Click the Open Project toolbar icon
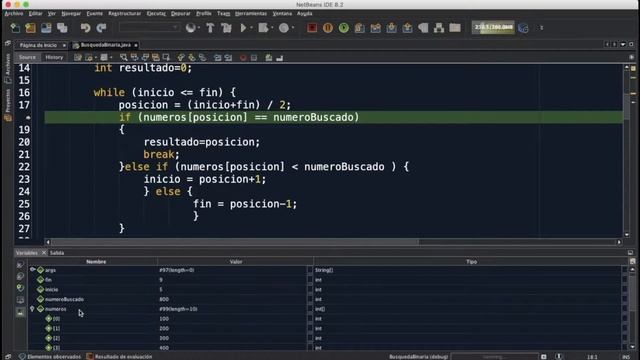 [x=46, y=28]
